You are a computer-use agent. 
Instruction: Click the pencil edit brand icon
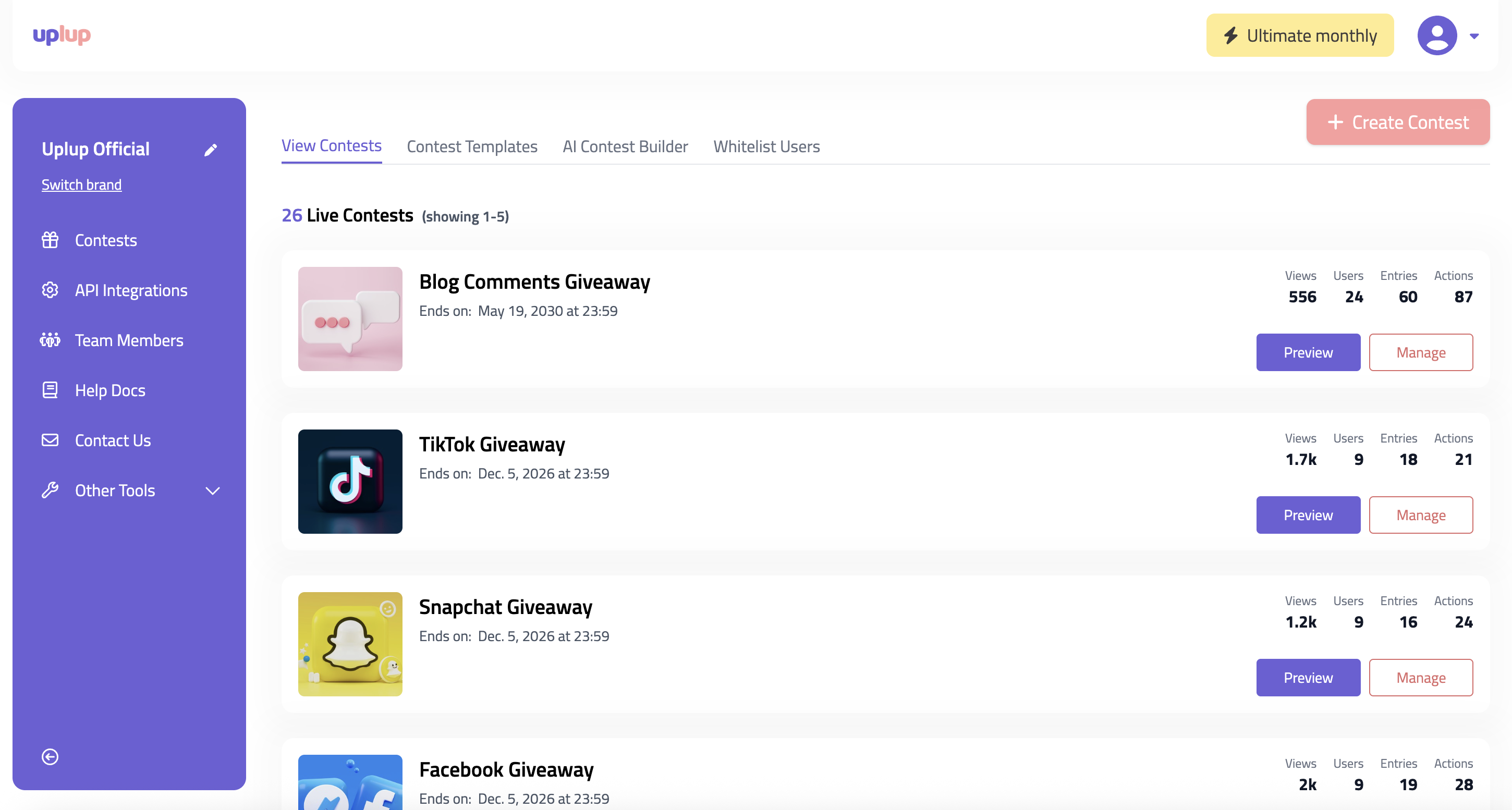tap(211, 150)
